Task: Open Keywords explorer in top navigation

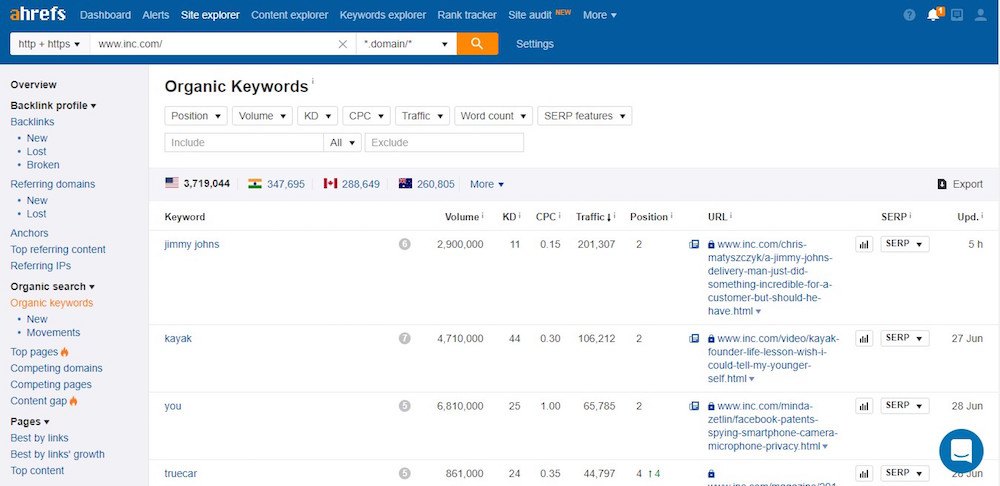Action: point(383,15)
